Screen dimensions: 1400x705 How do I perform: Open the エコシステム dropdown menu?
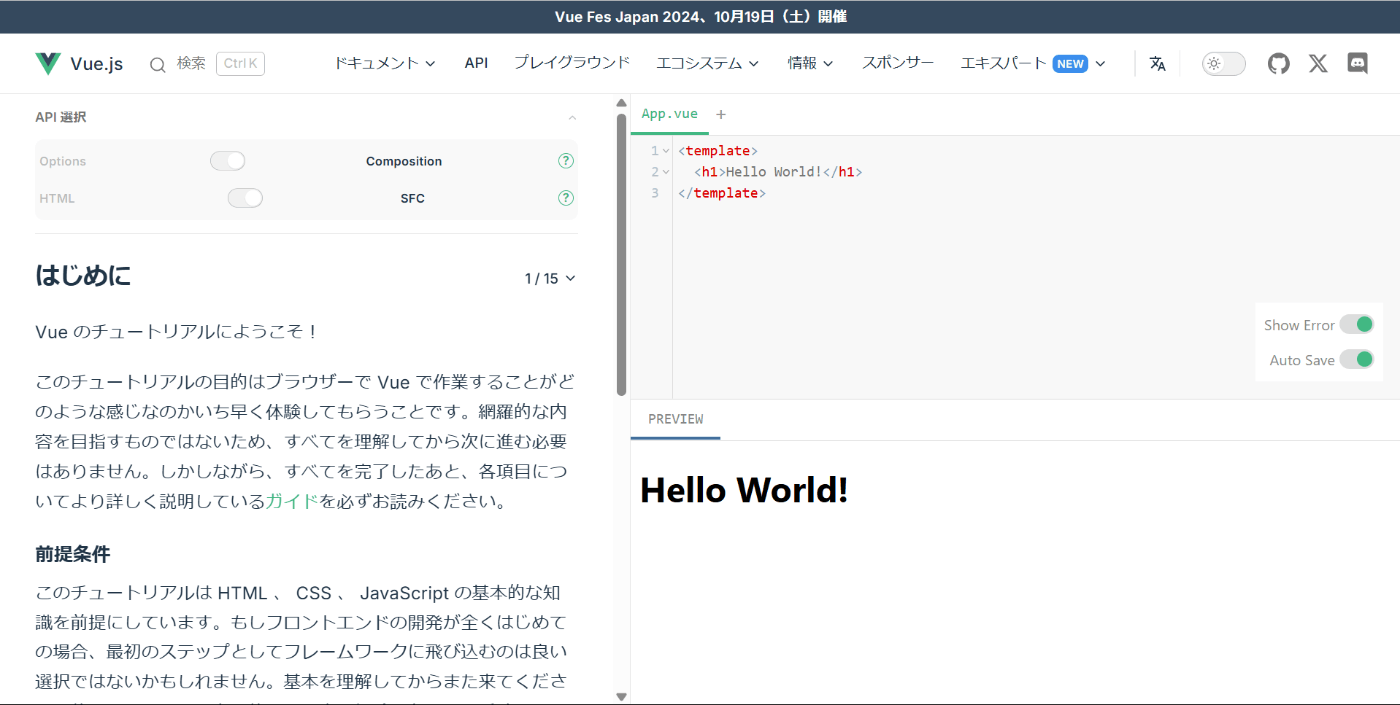[708, 63]
